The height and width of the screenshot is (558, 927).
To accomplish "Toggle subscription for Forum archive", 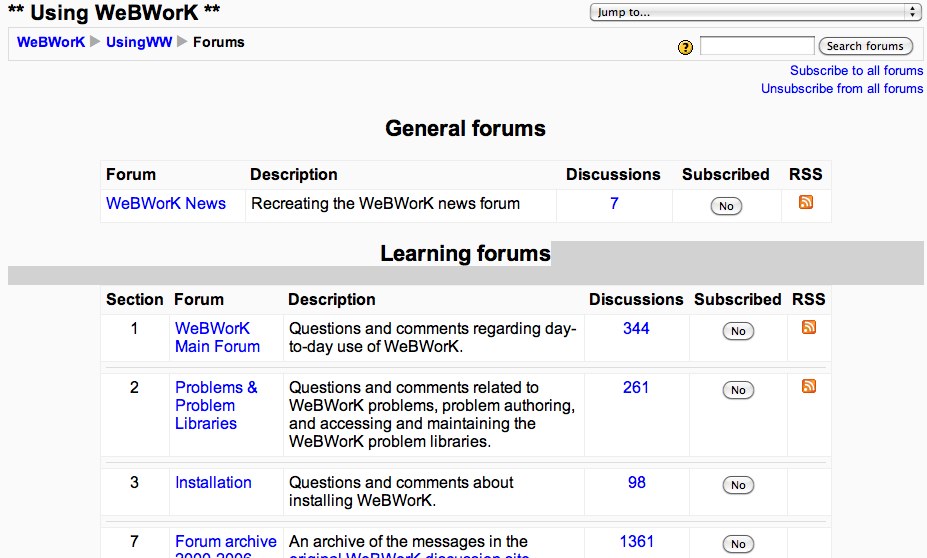I will click(x=738, y=544).
